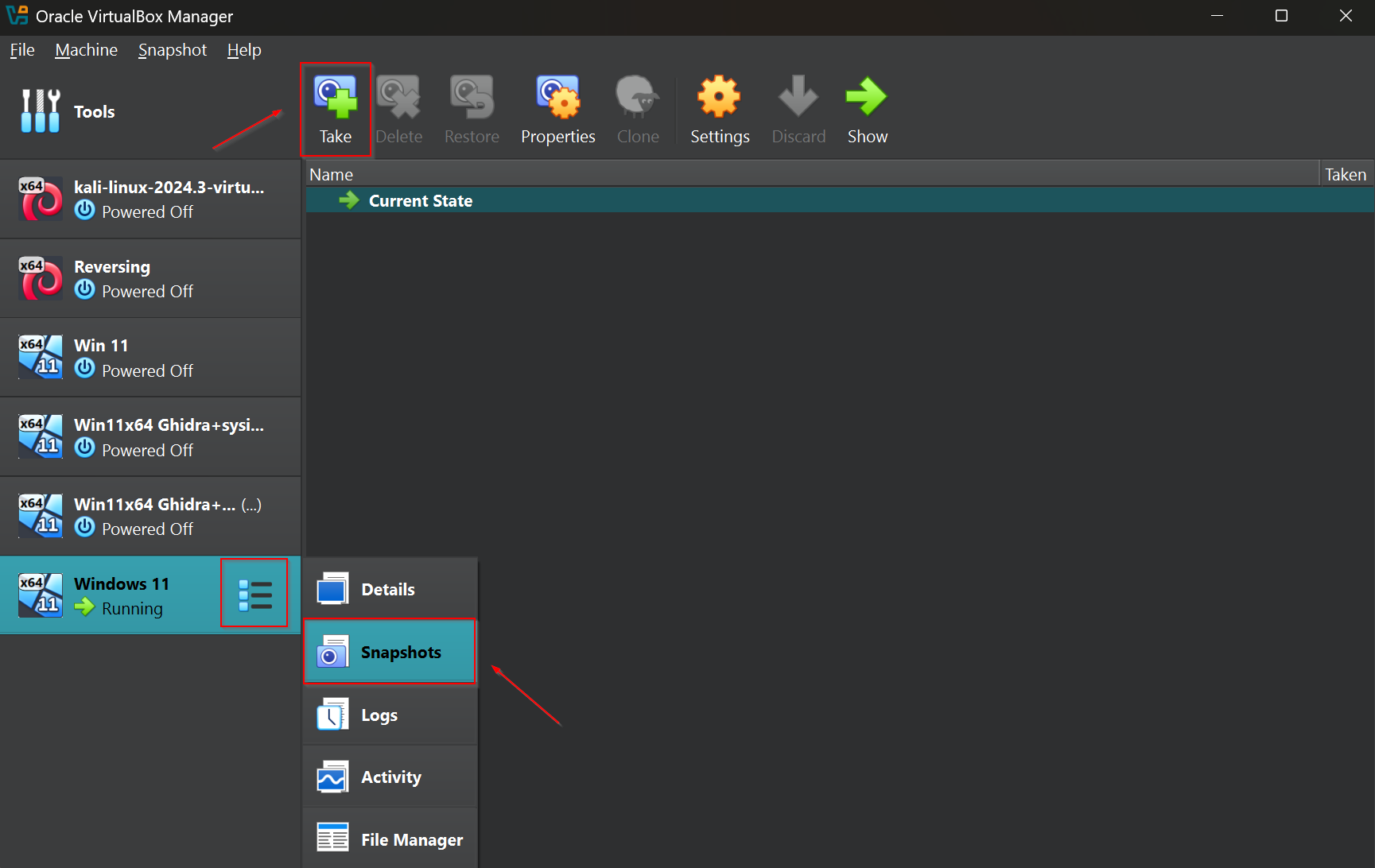Image resolution: width=1375 pixels, height=868 pixels.
Task: Maximize the VirtualBox Manager window
Action: pyautogui.click(x=1281, y=16)
